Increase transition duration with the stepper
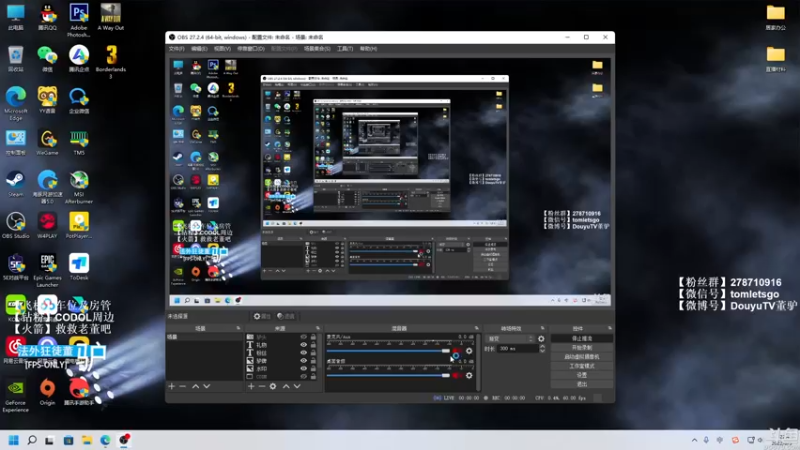 tap(542, 346)
